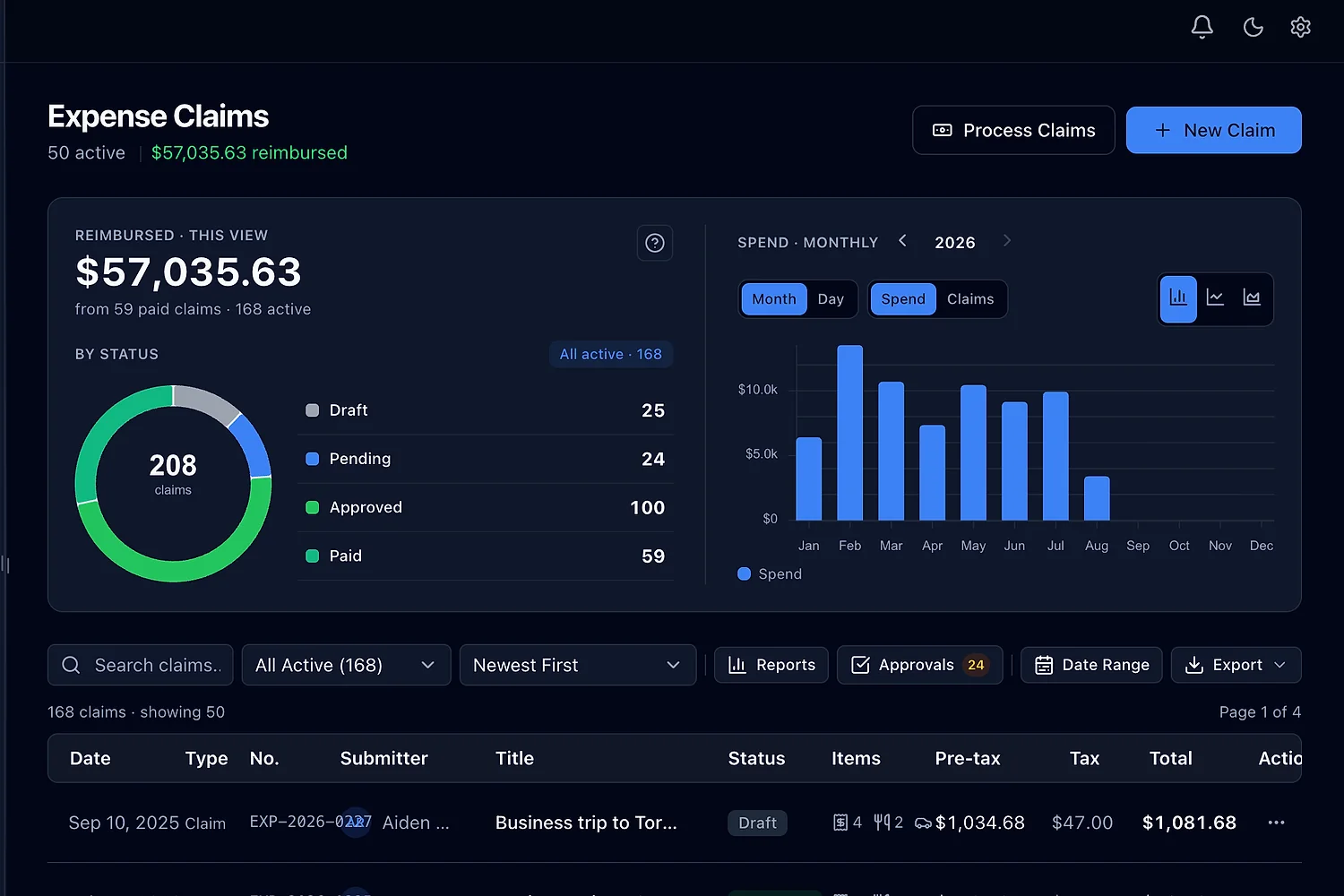Open Newest First sort dropdown
Image resolution: width=1344 pixels, height=896 pixels.
point(578,665)
